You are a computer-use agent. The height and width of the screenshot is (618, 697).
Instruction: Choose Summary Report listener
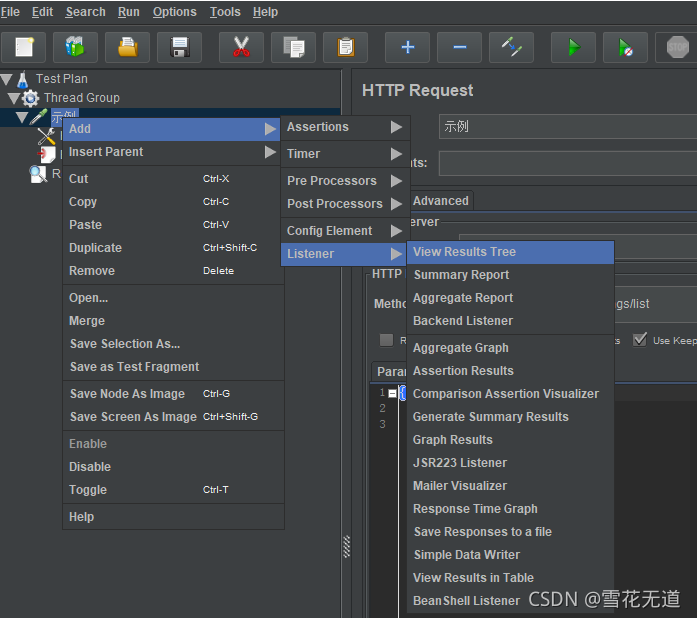pyautogui.click(x=510, y=275)
